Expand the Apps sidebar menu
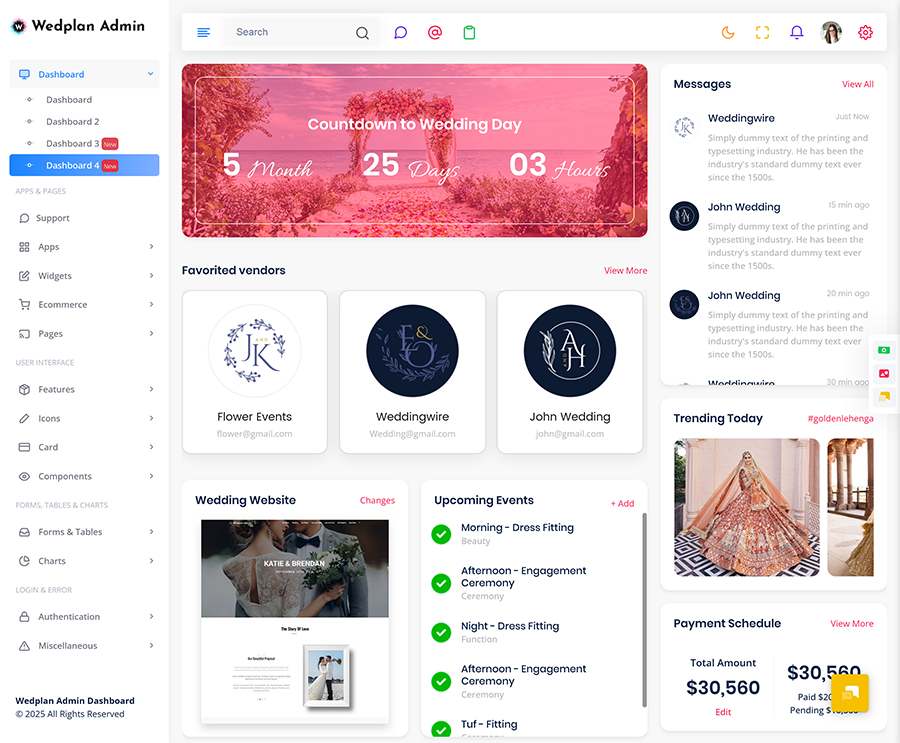This screenshot has width=900, height=743. [x=84, y=247]
